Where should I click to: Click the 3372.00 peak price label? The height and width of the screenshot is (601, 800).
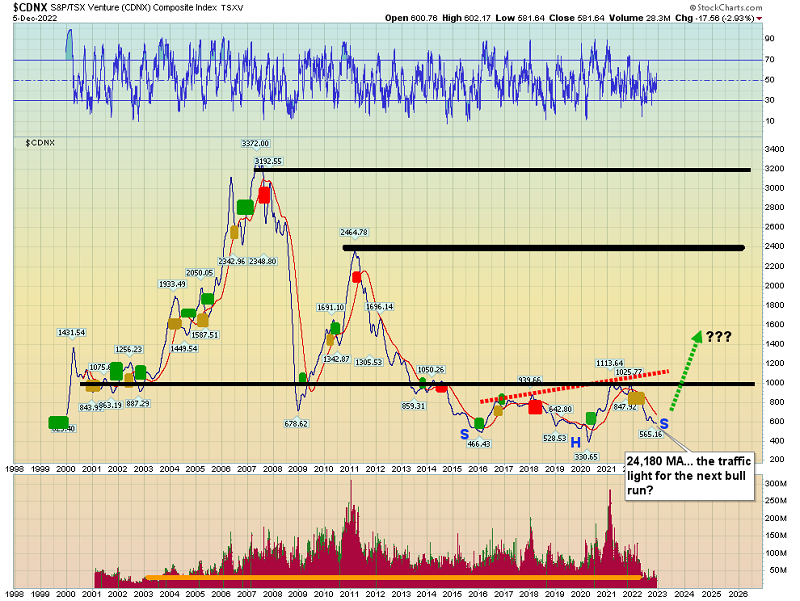pyautogui.click(x=255, y=143)
